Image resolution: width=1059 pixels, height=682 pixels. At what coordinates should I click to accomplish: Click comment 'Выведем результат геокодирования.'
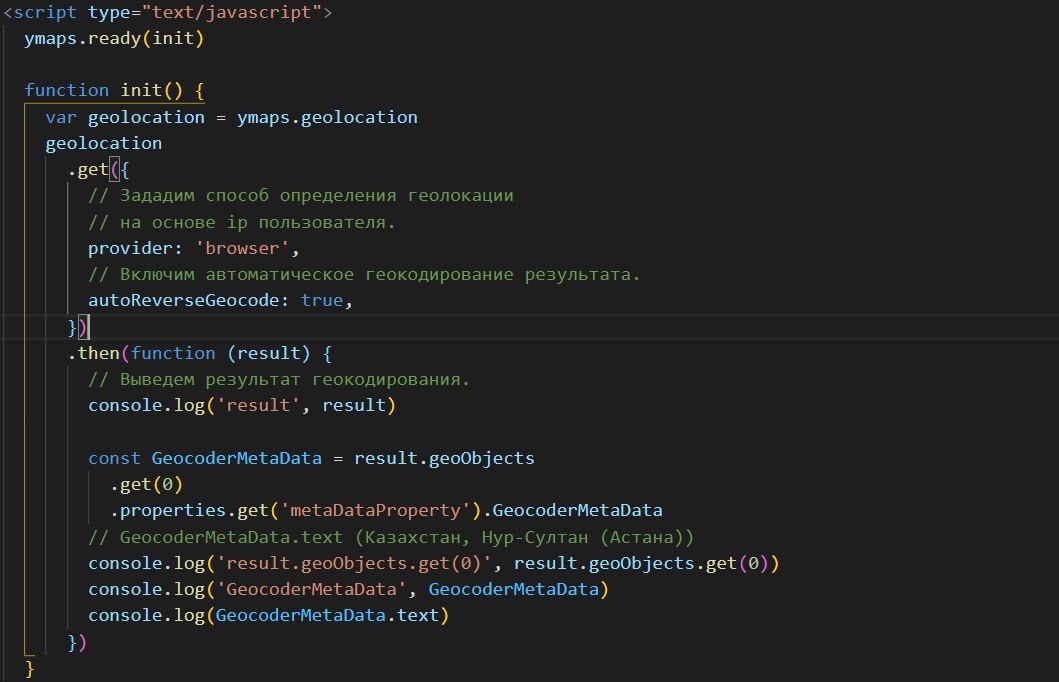(279, 379)
